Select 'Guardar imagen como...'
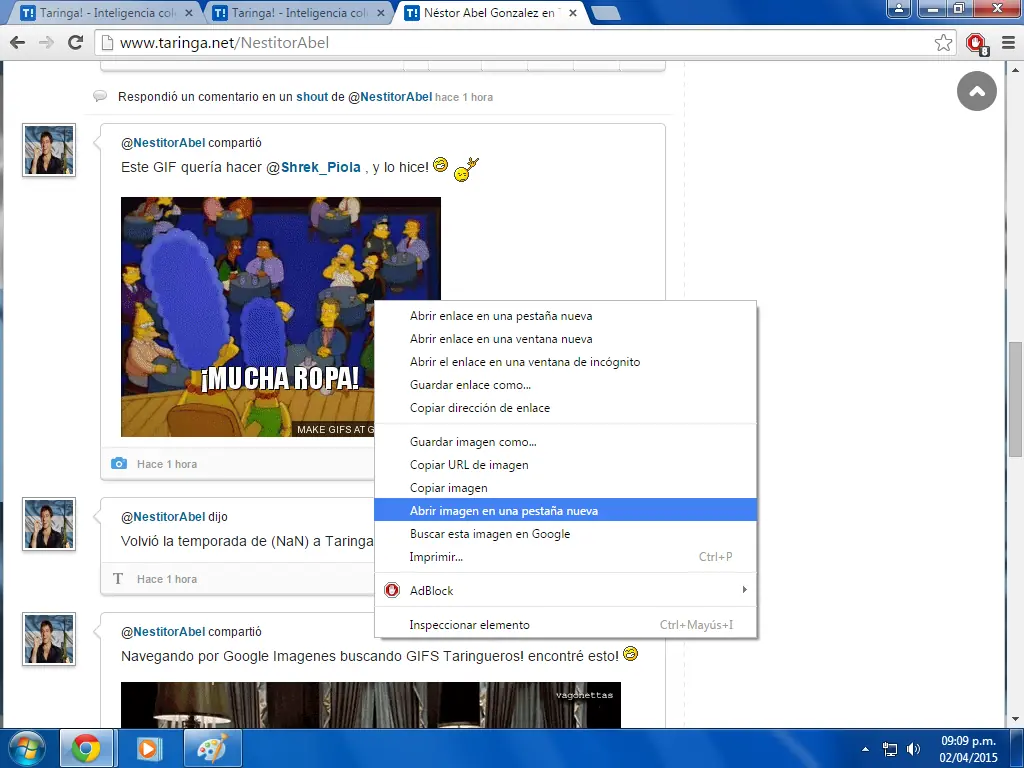The height and width of the screenshot is (768, 1024). pyautogui.click(x=566, y=442)
